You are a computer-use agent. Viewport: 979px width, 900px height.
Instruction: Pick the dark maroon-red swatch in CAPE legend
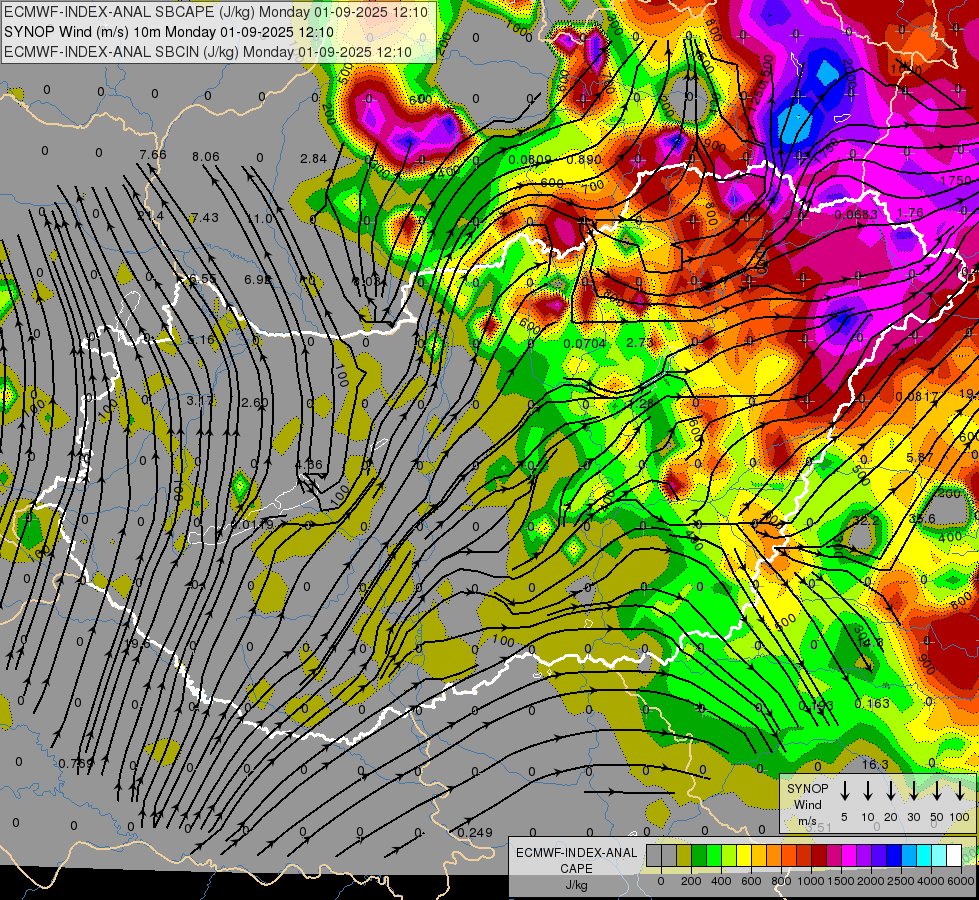[x=819, y=856]
